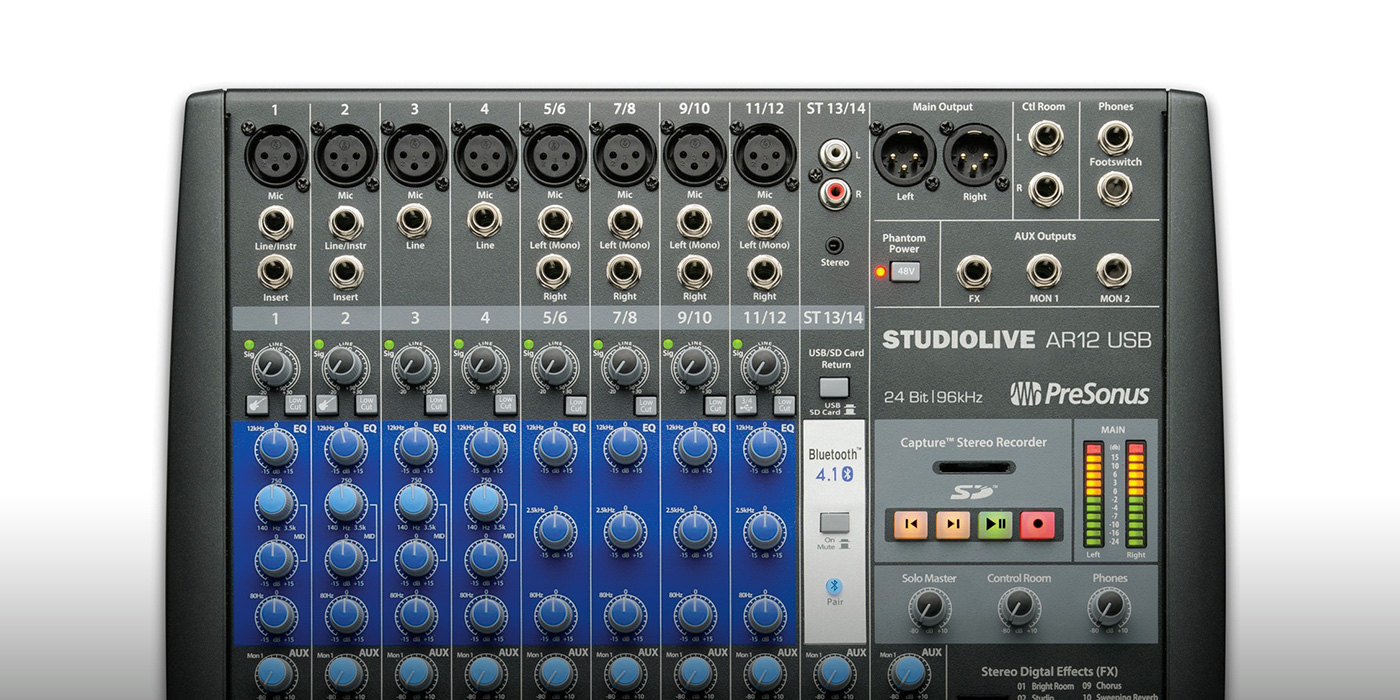The width and height of the screenshot is (1400, 700).
Task: Mute the Bluetooth channel with the On/Mute switch
Action: coord(835,520)
